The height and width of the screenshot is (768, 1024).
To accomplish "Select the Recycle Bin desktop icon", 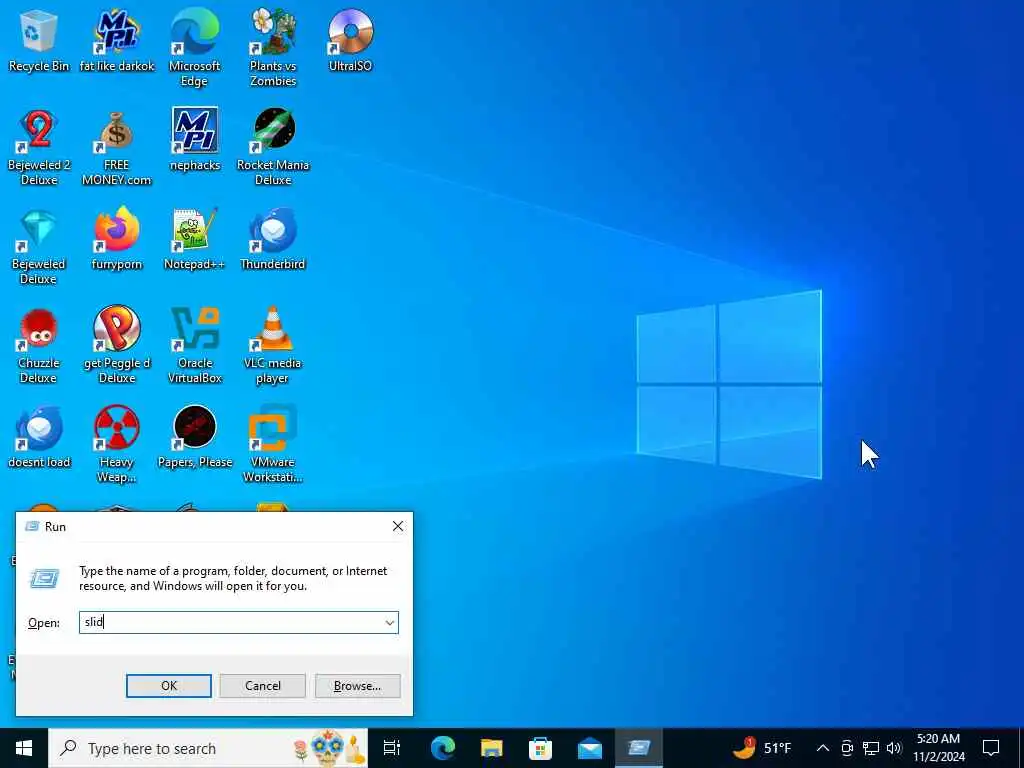I will pos(39,40).
